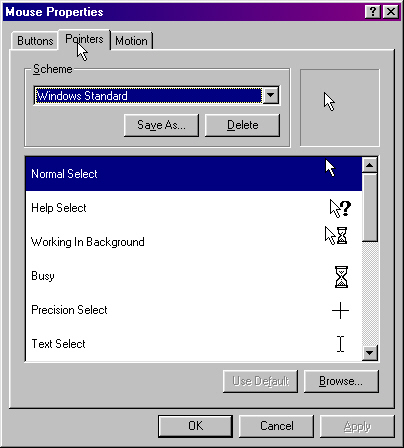This screenshot has width=404, height=448.
Task: Select the Normal Select arrow pointer icon
Action: click(x=330, y=168)
